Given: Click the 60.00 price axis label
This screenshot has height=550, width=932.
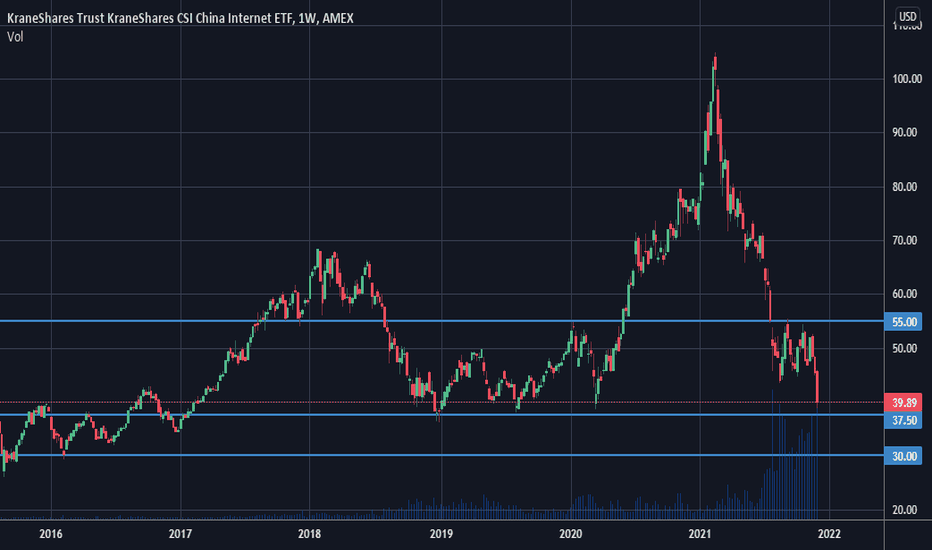Looking at the screenshot, I should click(x=905, y=294).
